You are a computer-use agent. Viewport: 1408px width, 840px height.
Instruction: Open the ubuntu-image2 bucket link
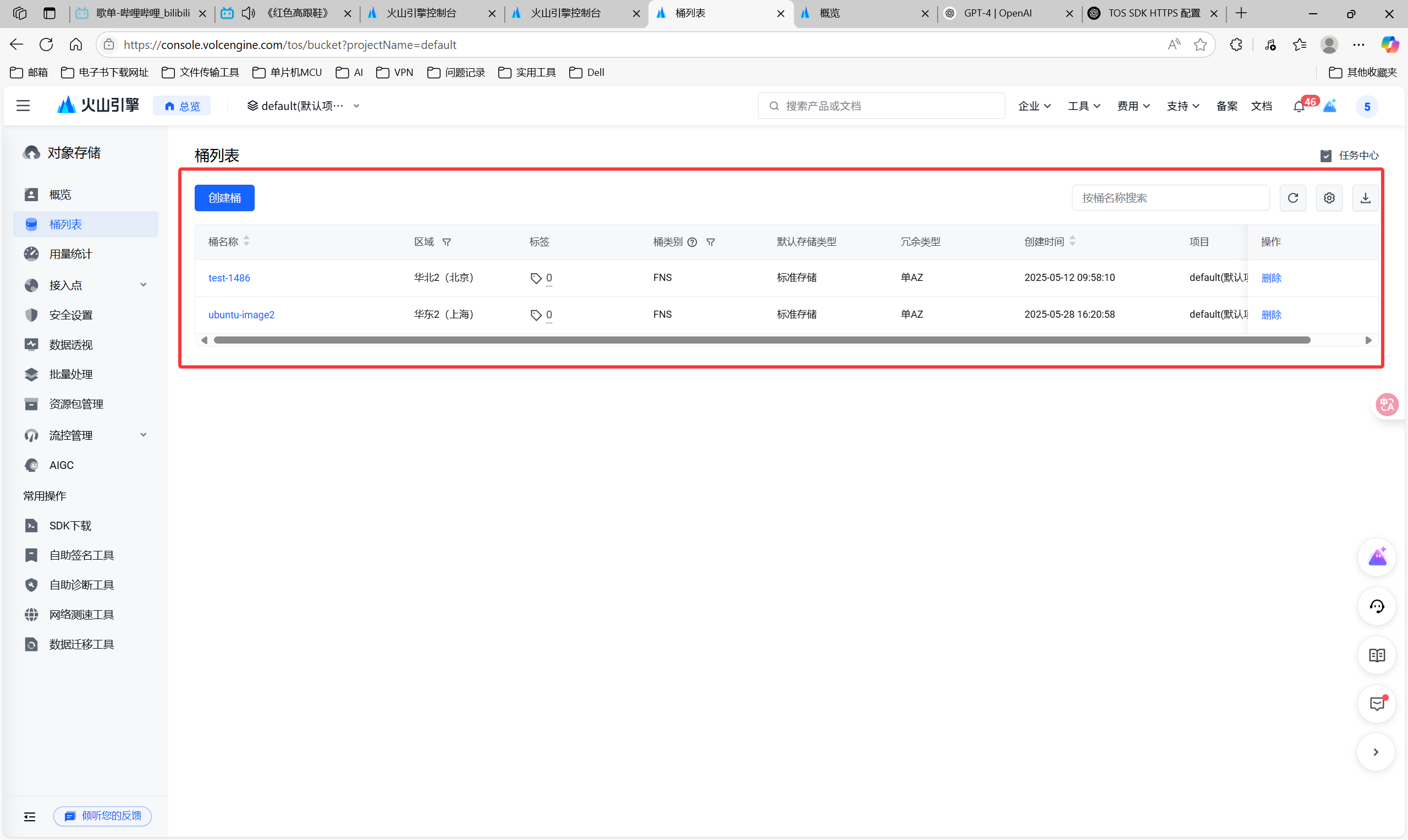point(241,314)
